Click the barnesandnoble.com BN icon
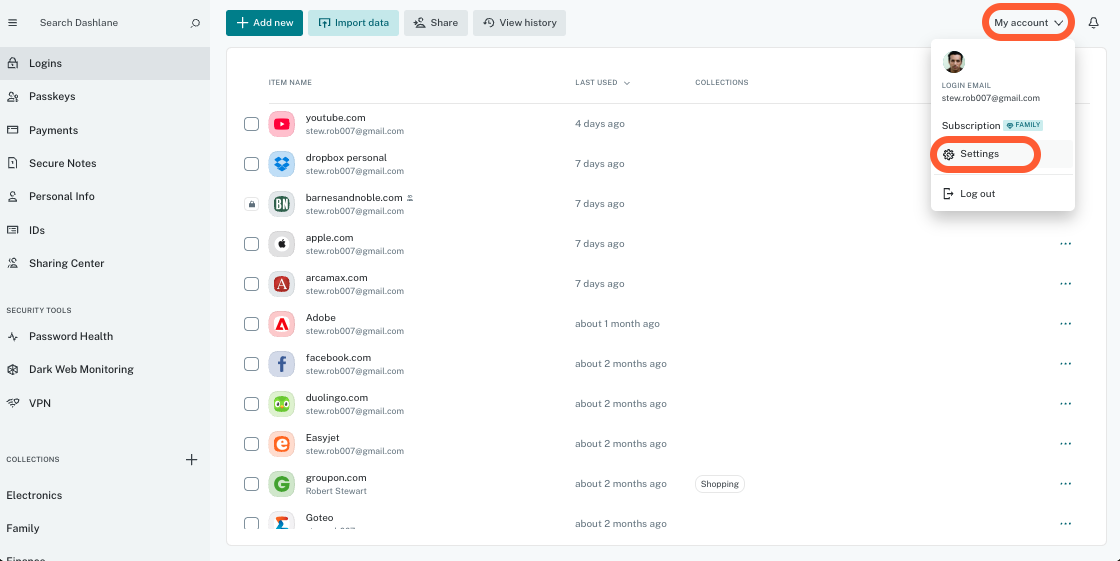 [281, 204]
